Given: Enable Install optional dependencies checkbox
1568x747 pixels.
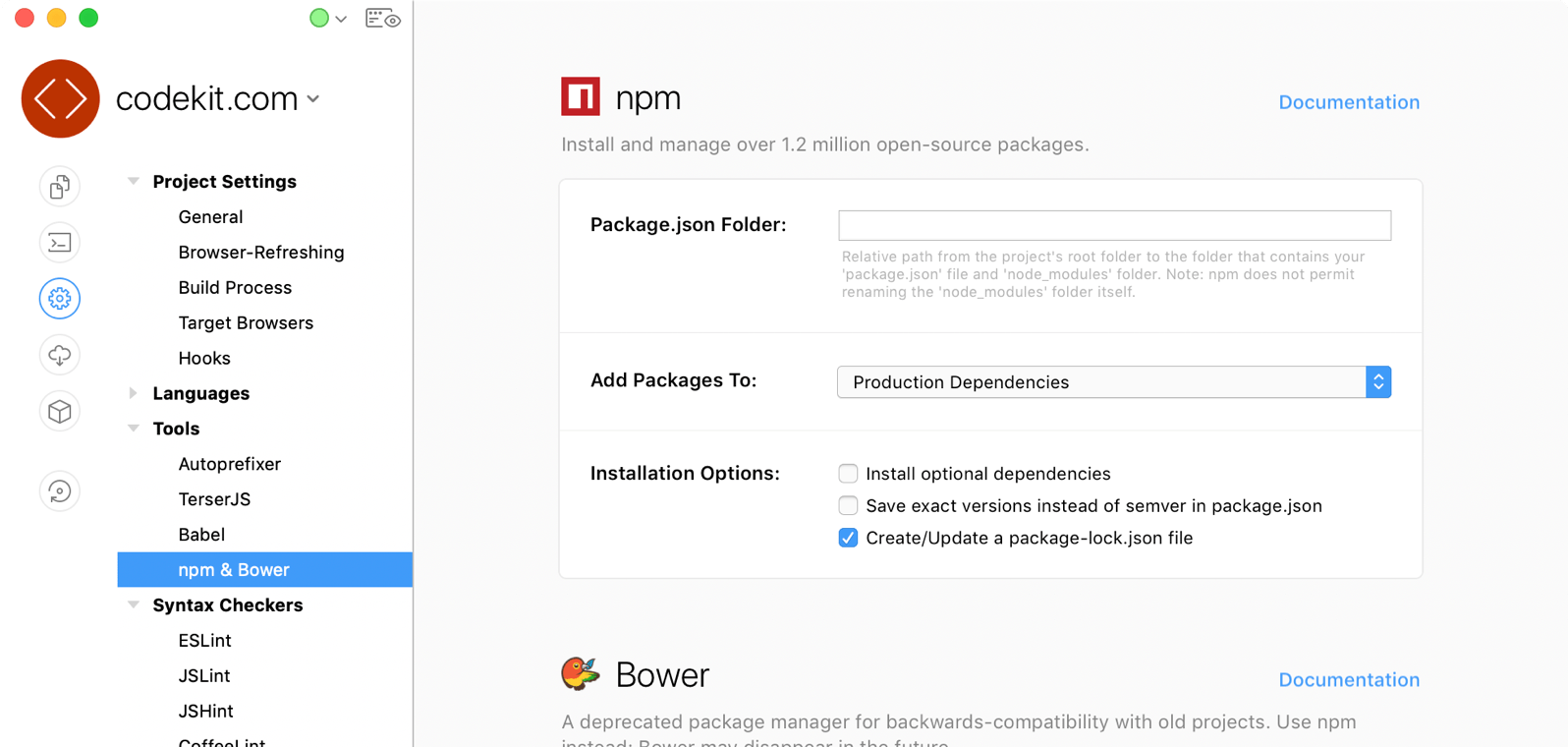Looking at the screenshot, I should [848, 474].
